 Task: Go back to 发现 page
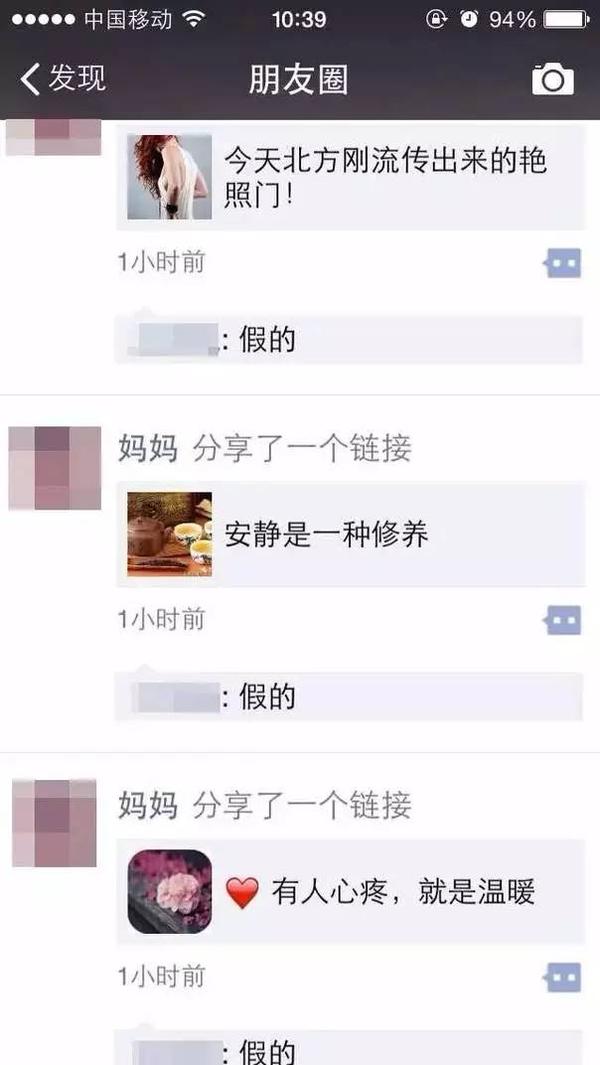pos(63,79)
